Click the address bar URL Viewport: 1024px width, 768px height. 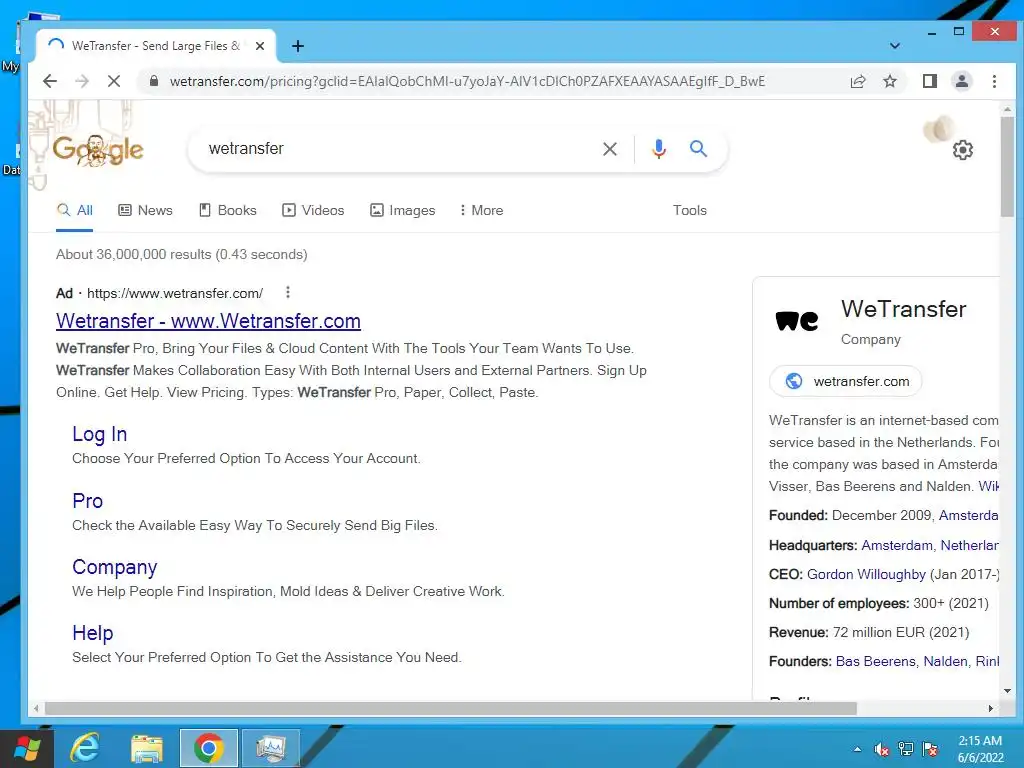[x=467, y=81]
